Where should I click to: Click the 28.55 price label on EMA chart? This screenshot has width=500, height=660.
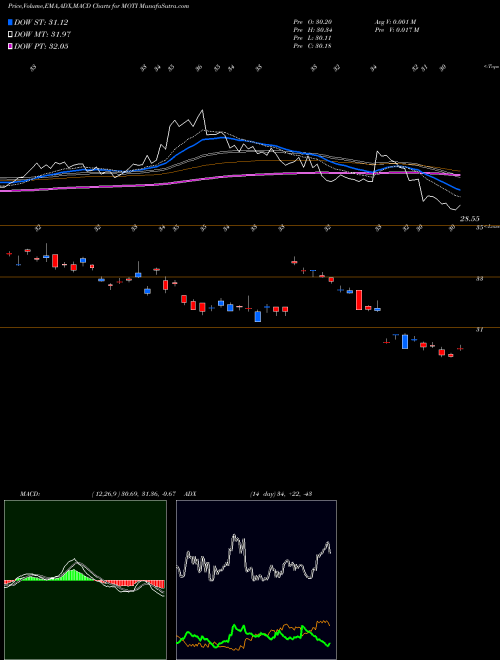point(470,219)
